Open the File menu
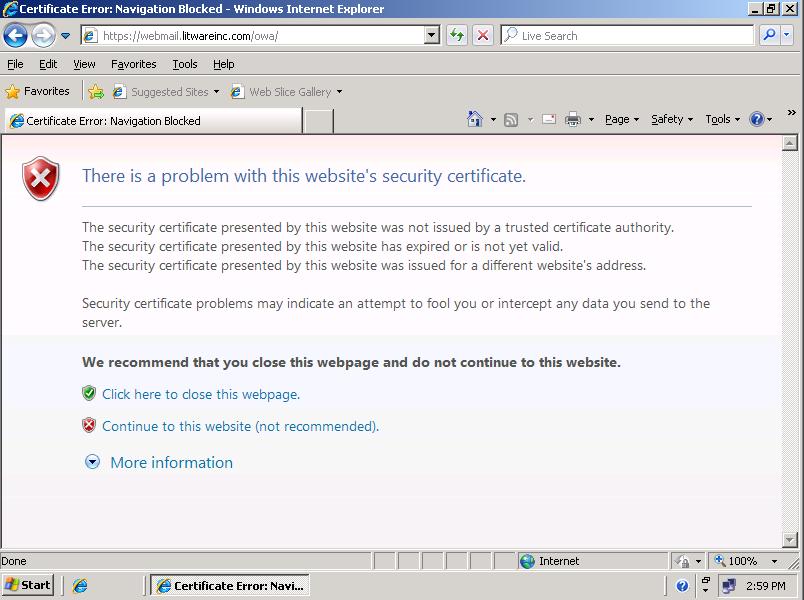804x600 pixels. pos(15,64)
